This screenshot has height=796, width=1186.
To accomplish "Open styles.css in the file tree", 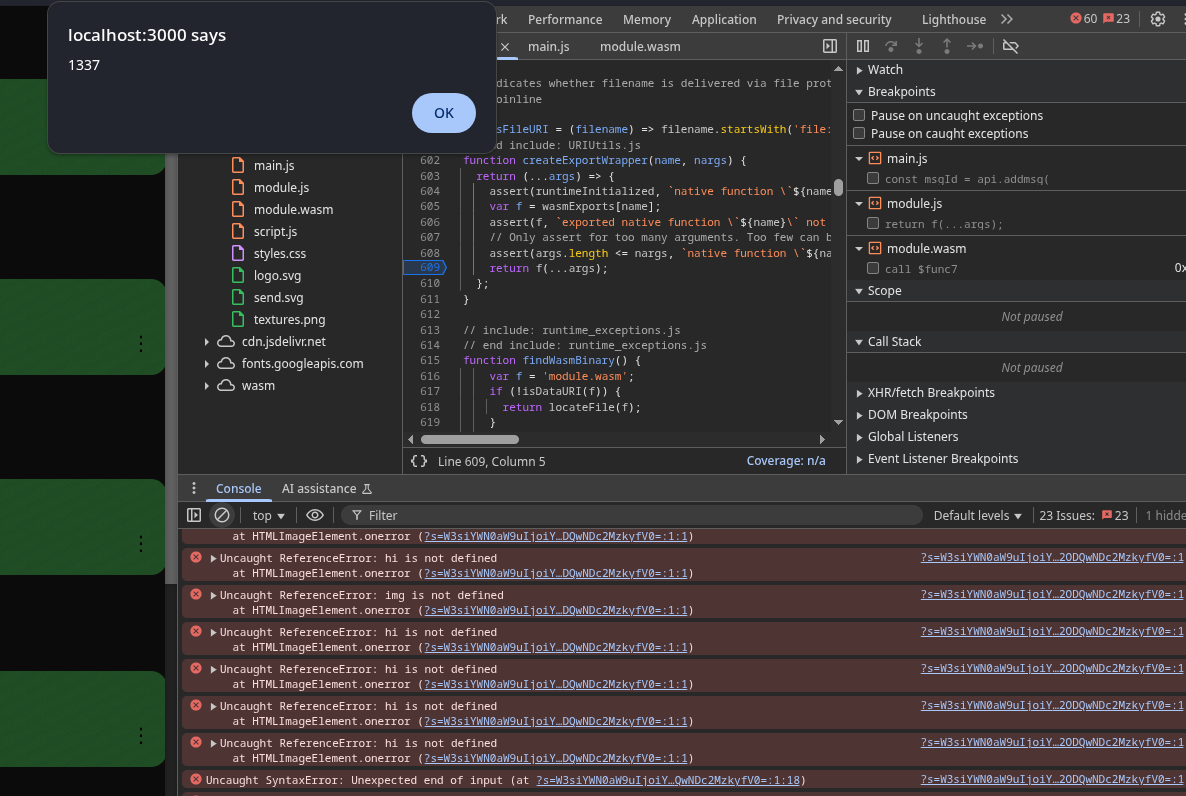I will (279, 253).
